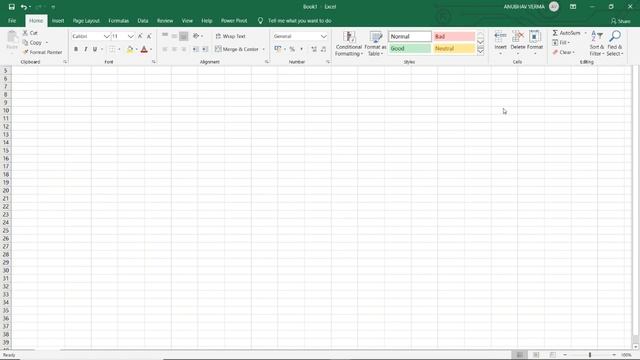
Task: Adjust the zoom slider in status bar
Action: (x=590, y=355)
